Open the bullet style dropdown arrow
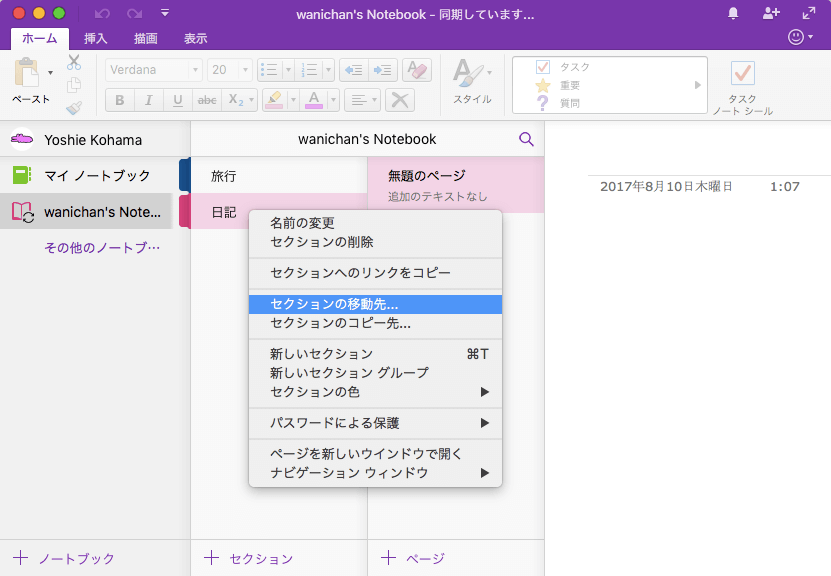Image resolution: width=831 pixels, height=576 pixels. 288,70
